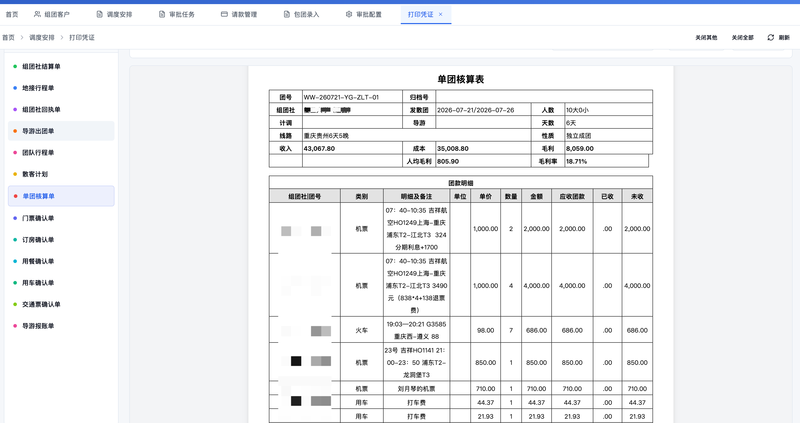
Task: Click the 明细及备注 column header
Action: pyautogui.click(x=416, y=196)
